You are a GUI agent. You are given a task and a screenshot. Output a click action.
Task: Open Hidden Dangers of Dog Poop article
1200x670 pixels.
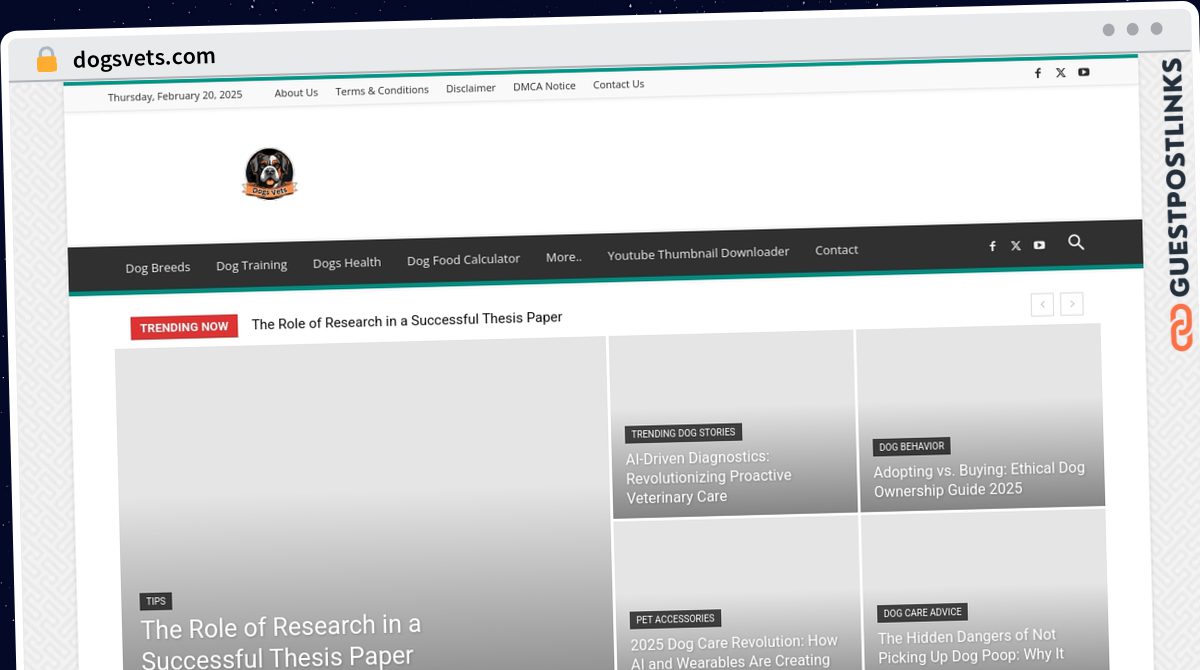click(970, 646)
